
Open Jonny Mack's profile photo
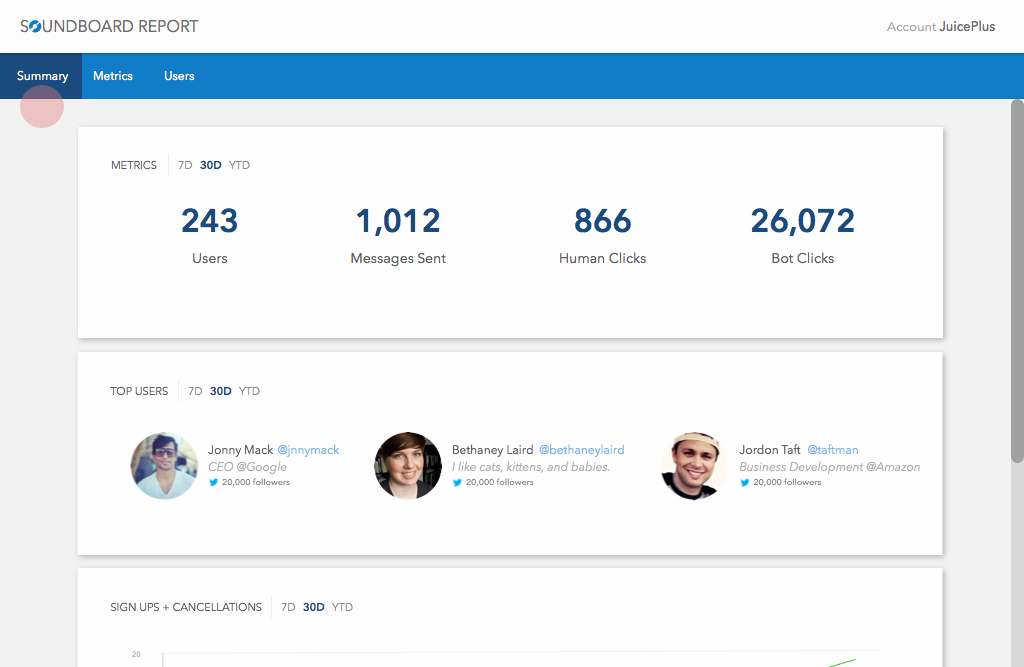pyautogui.click(x=164, y=466)
